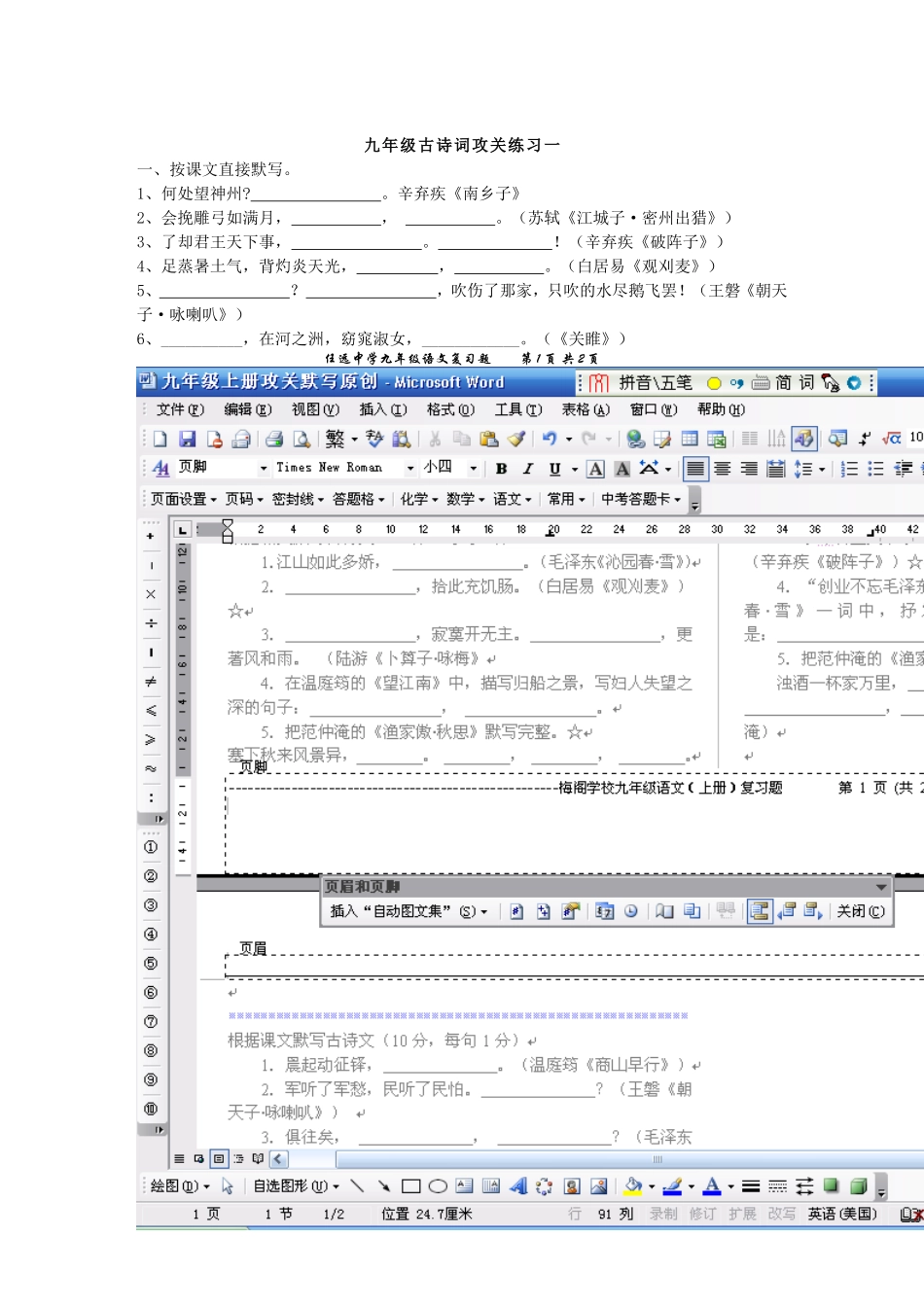Insert the not-equal ≠ symbol
The height and width of the screenshot is (1307, 924).
click(151, 682)
